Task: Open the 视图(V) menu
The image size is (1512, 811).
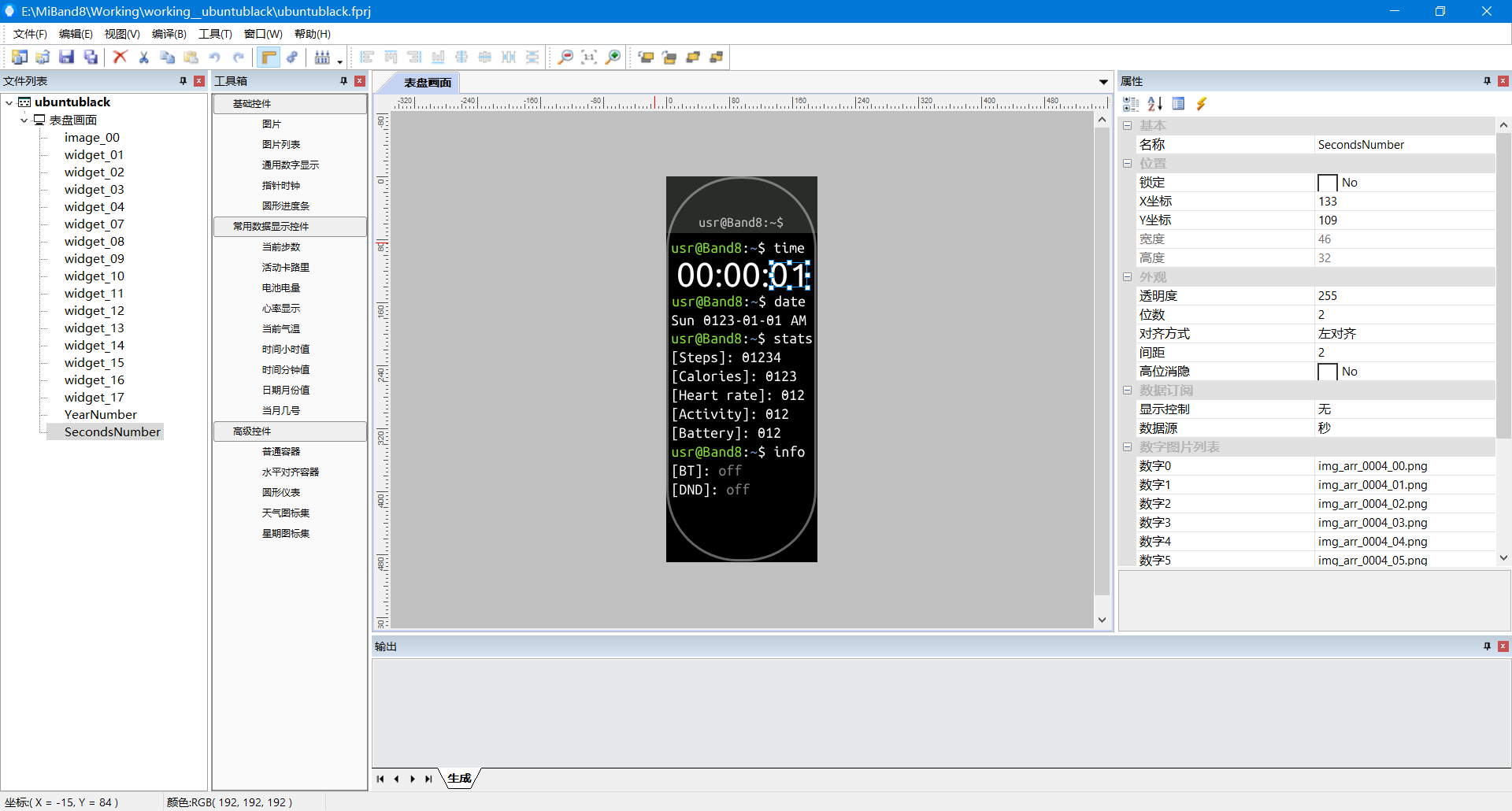Action: tap(122, 34)
